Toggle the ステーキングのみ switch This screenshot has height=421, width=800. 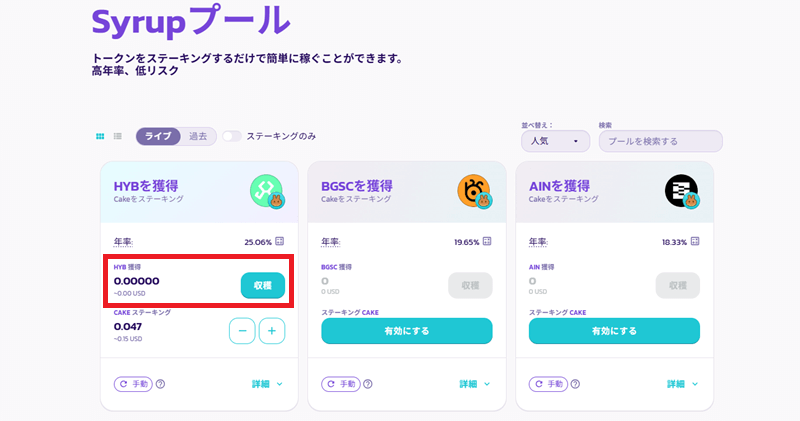[x=232, y=136]
